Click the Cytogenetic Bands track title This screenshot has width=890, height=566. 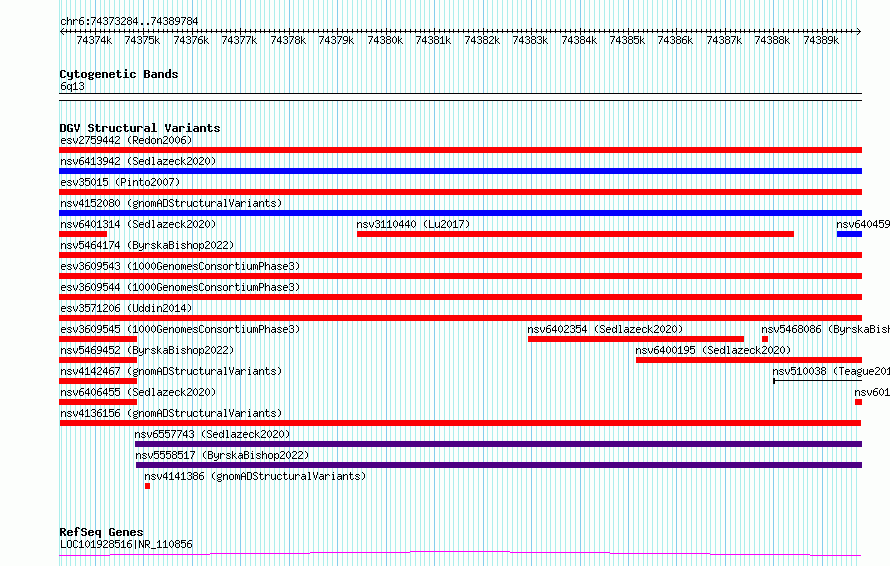[x=119, y=74]
